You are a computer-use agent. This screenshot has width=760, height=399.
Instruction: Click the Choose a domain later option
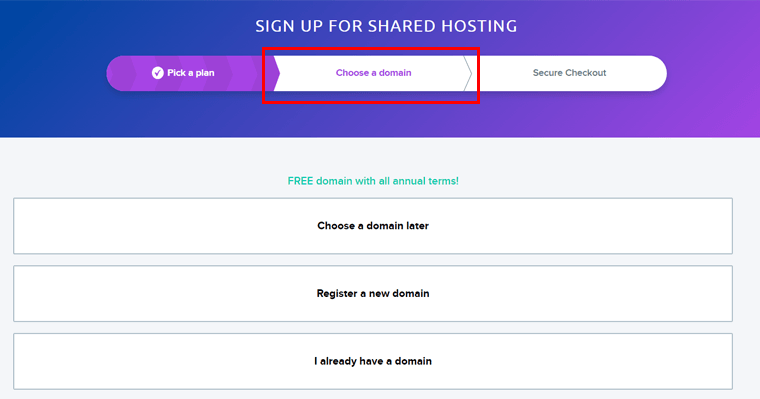(373, 226)
